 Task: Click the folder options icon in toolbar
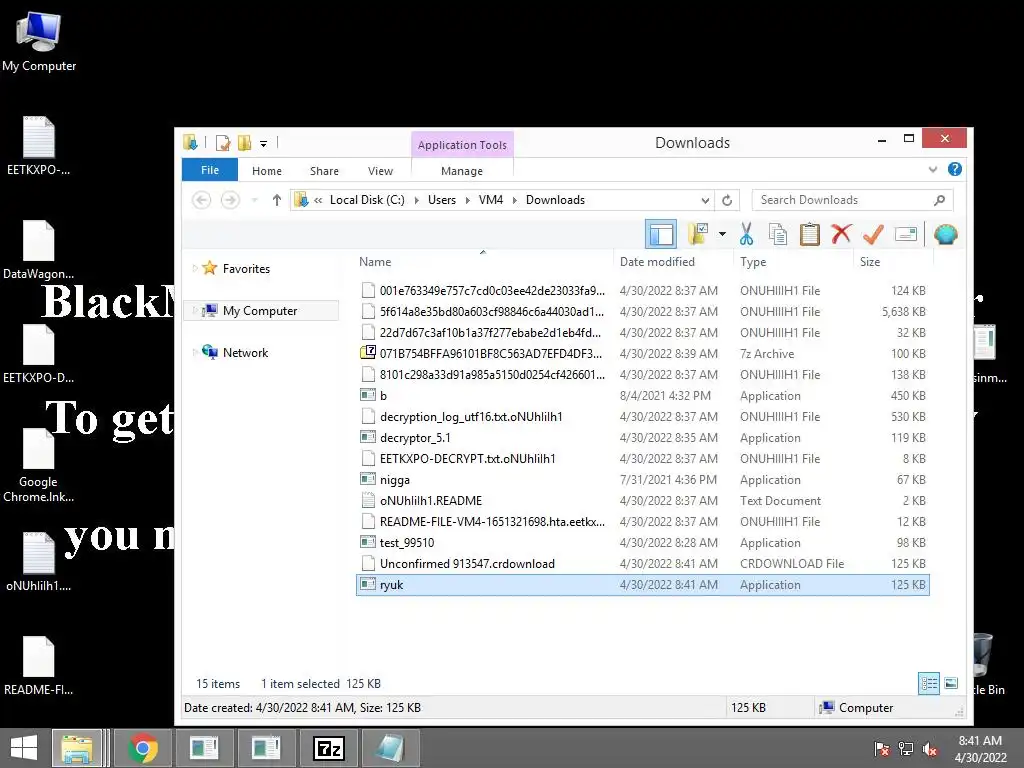(698, 234)
